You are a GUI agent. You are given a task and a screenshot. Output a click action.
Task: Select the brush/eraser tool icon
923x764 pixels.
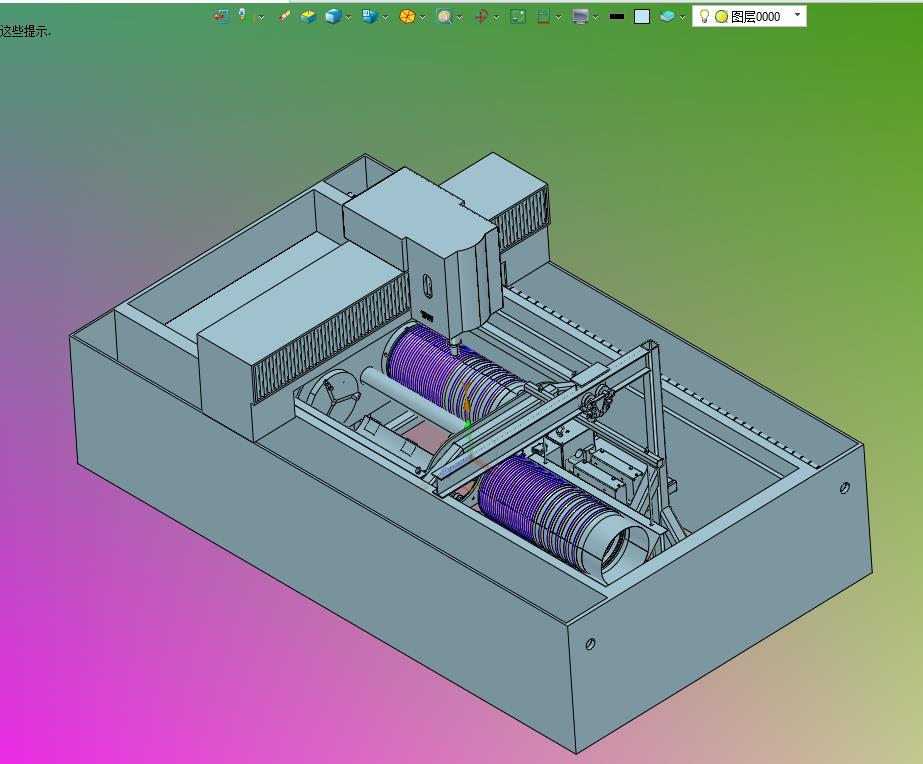(284, 16)
